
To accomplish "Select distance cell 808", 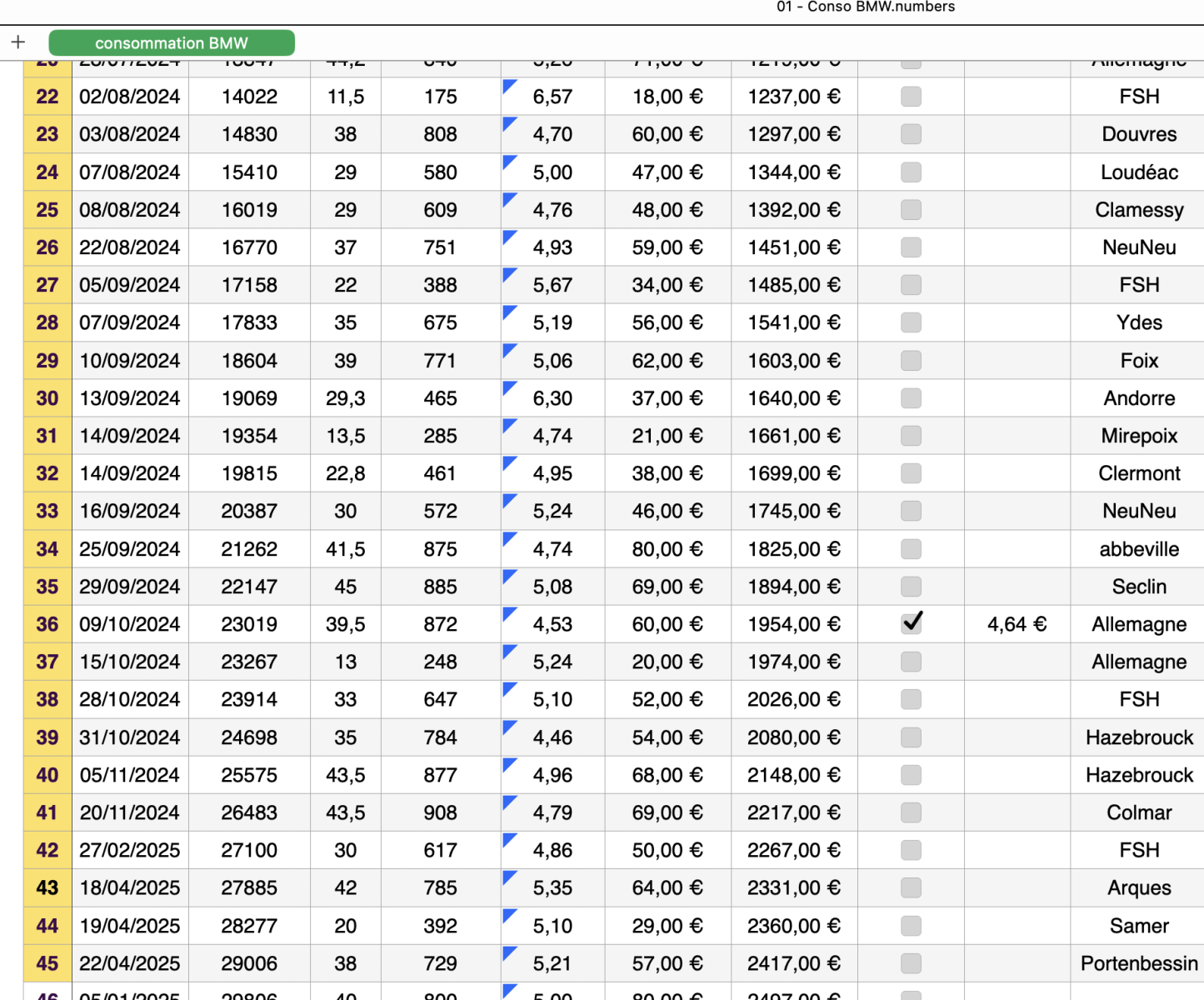I will click(441, 134).
